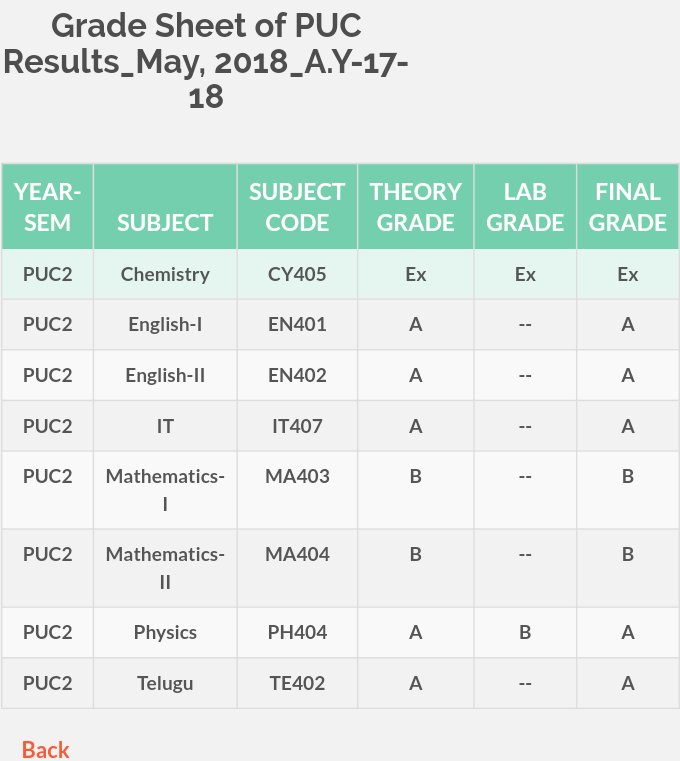Click the LAB GRADE column header
680x761 pixels.
pyautogui.click(x=525, y=207)
